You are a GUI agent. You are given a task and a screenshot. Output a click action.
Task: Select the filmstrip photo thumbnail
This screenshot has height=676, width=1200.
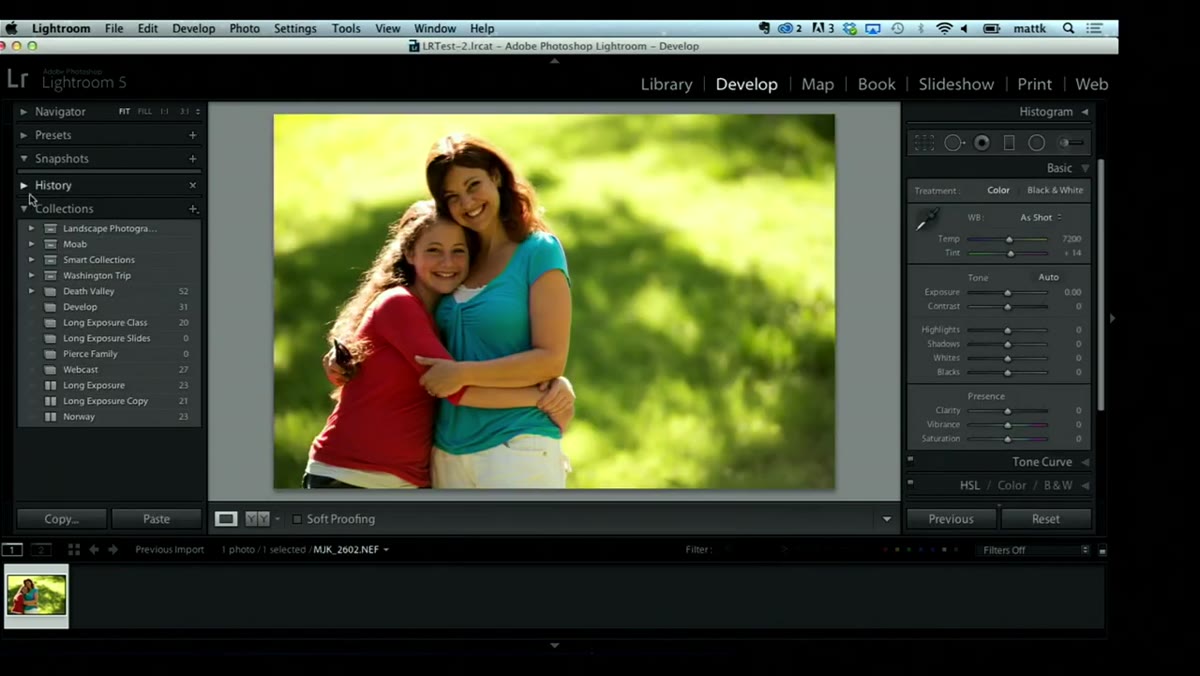[36, 595]
